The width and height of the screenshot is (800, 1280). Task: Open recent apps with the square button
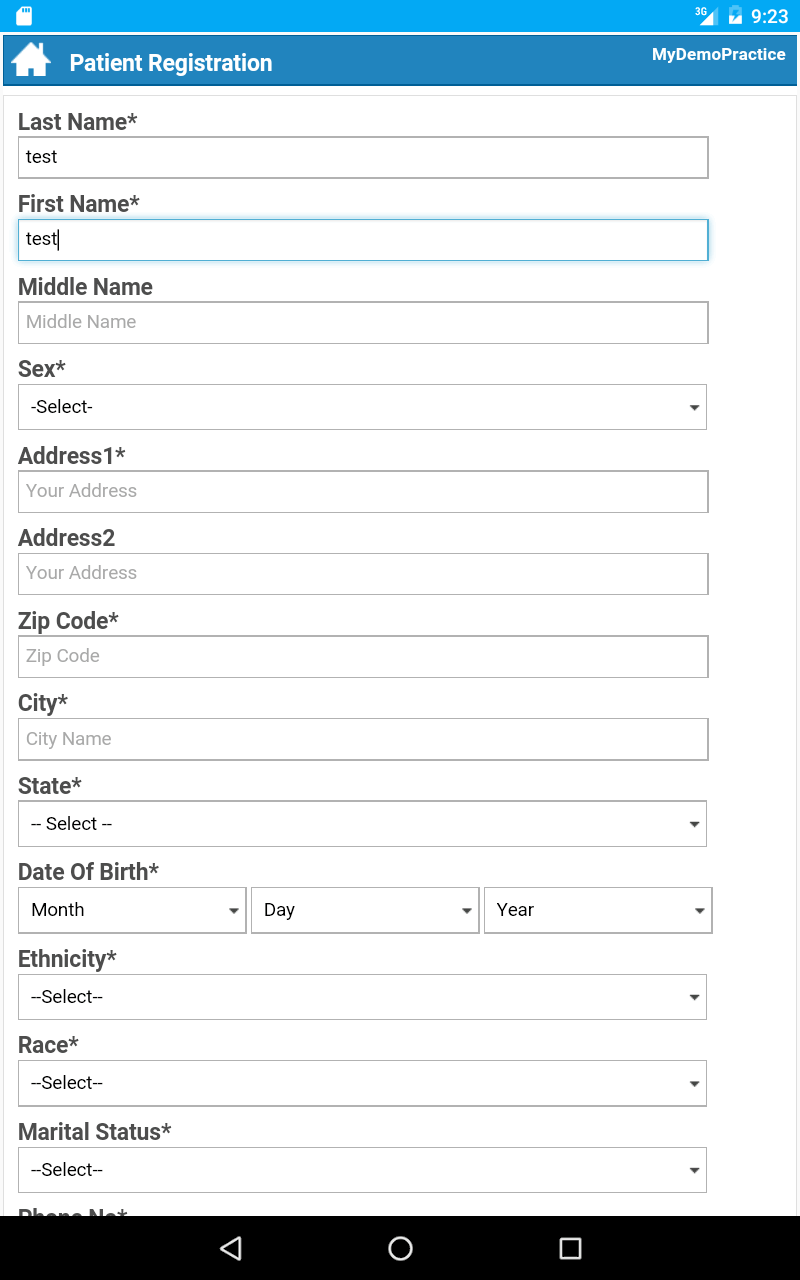569,1248
